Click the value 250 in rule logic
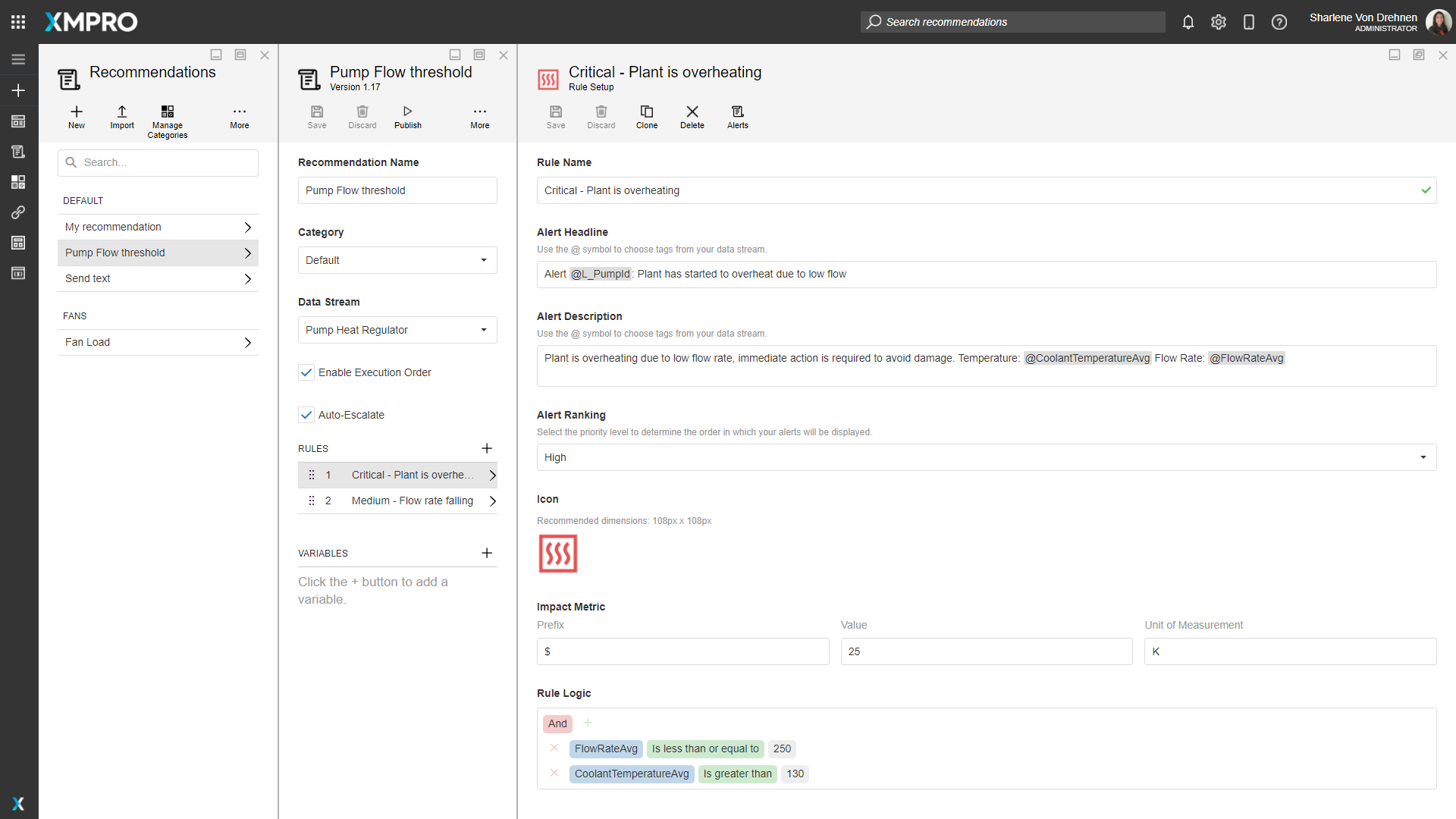 click(782, 748)
